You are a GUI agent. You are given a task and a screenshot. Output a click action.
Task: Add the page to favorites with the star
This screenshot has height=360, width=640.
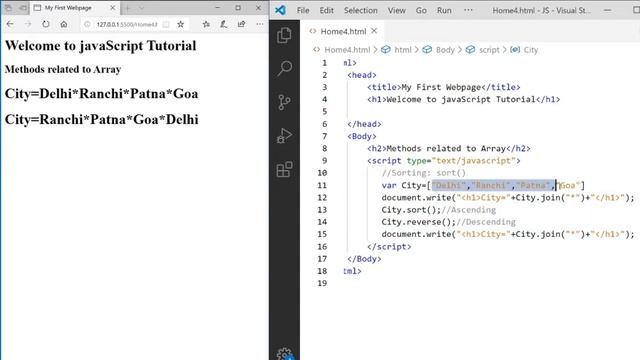coord(180,24)
